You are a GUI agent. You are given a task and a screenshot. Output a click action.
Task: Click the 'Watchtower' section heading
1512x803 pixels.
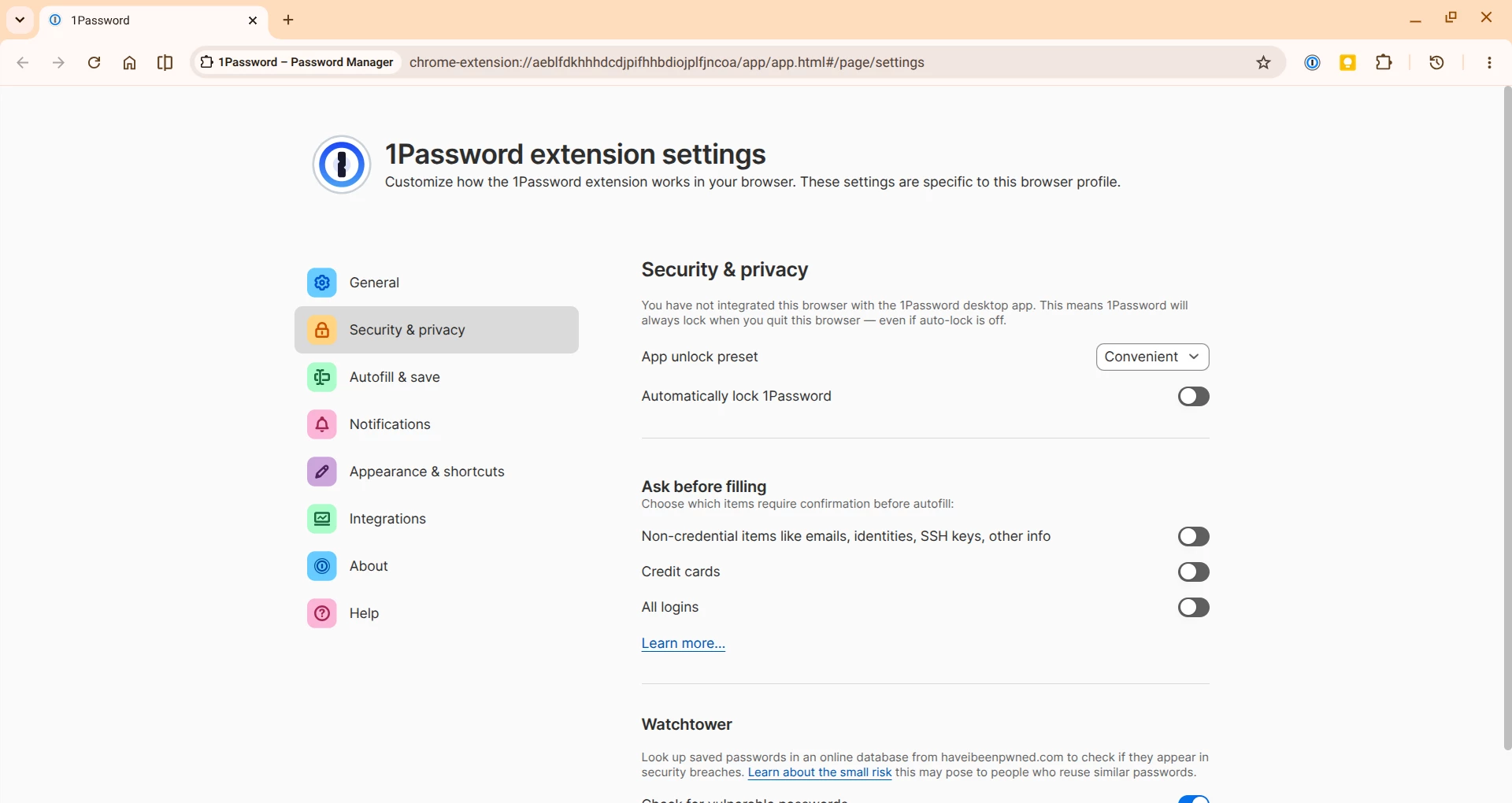(x=687, y=724)
